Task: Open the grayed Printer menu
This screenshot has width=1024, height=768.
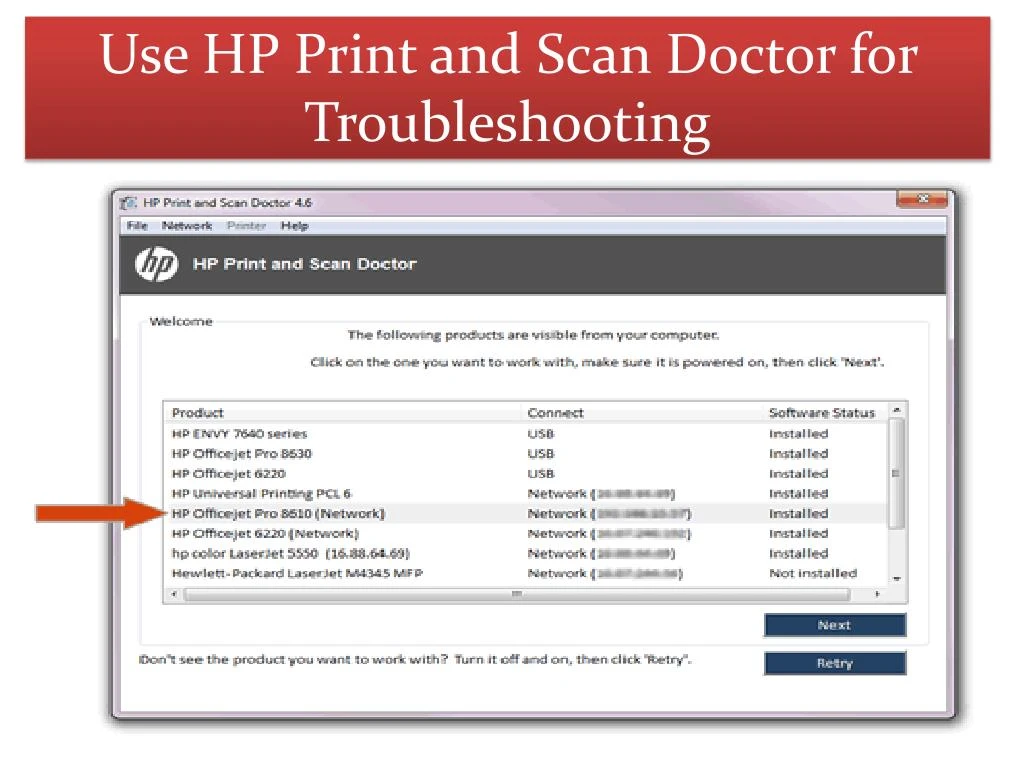Action: 246,226
